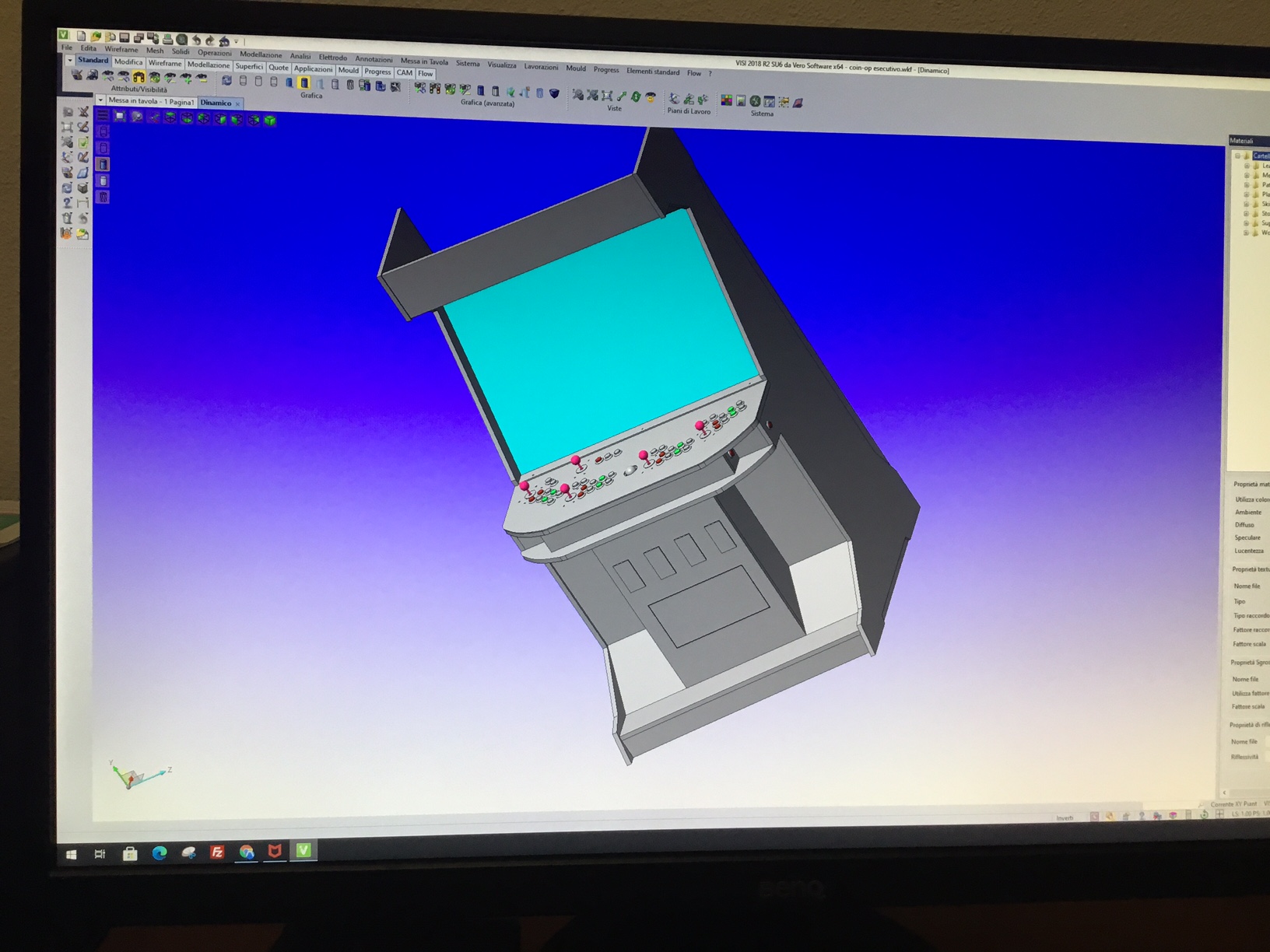This screenshot has width=1270, height=952.
Task: Open the File menu
Action: (x=67, y=47)
